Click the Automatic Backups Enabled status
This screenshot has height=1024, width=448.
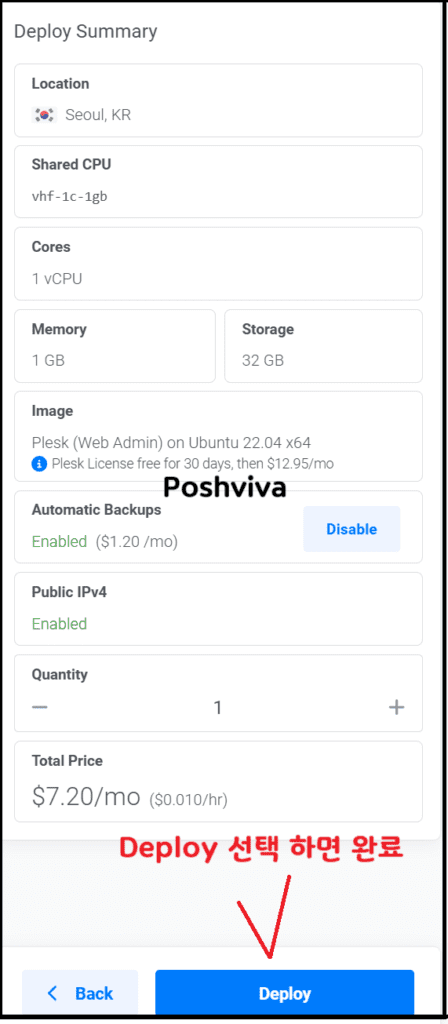[x=59, y=541]
